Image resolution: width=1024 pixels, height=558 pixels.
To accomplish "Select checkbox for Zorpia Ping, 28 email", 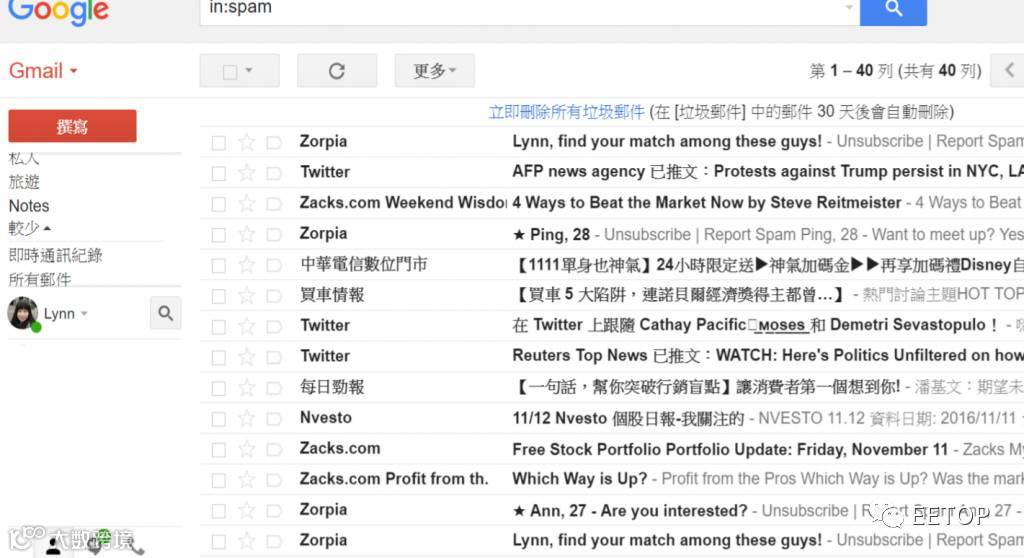I will 218,235.
